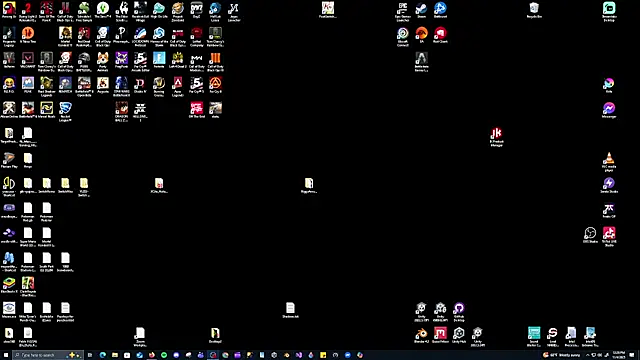Open the OBS Studio shortcut
640x360 pixels.
[590, 235]
